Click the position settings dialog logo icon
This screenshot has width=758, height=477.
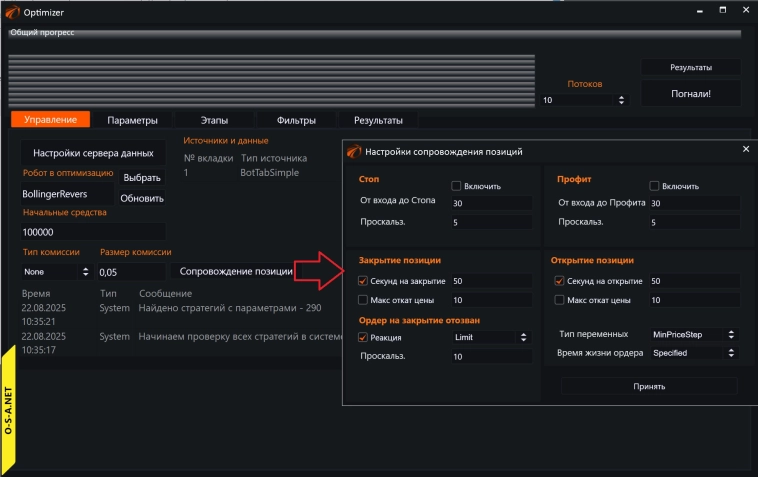tap(352, 152)
